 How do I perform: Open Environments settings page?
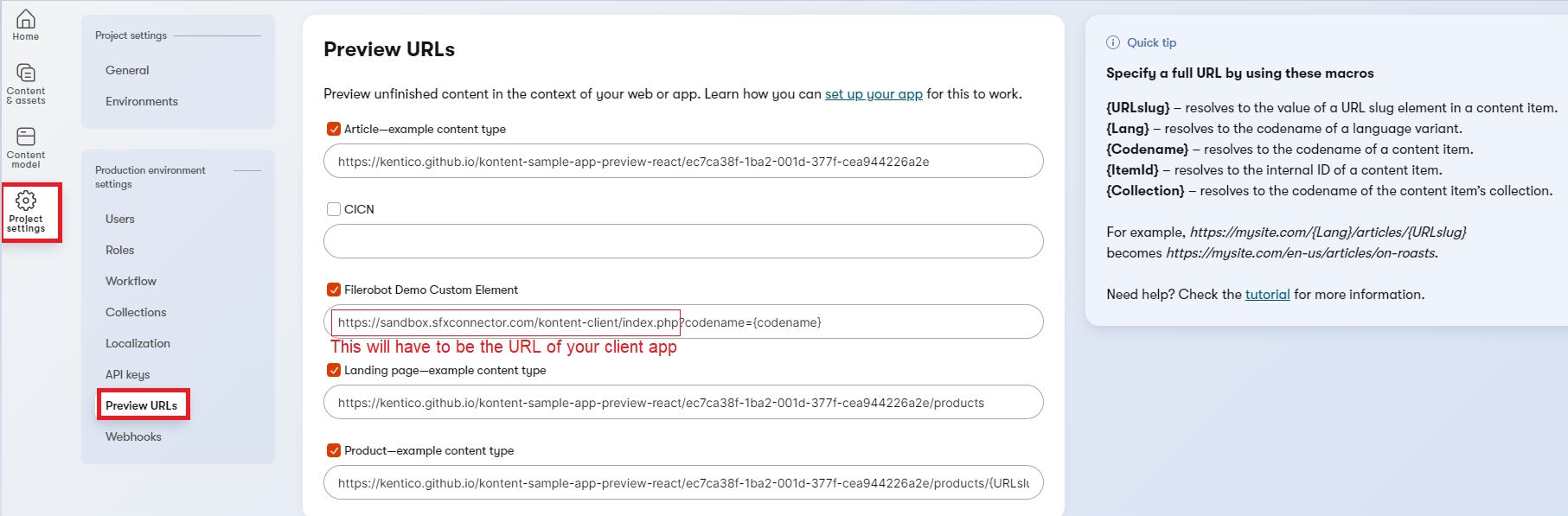pos(142,101)
